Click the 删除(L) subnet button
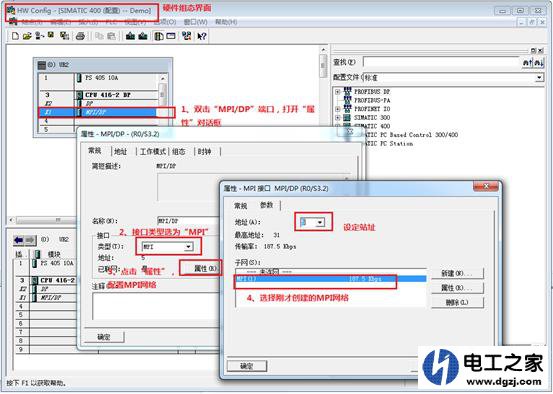Screen dimensions: 553x394 (x=457, y=302)
